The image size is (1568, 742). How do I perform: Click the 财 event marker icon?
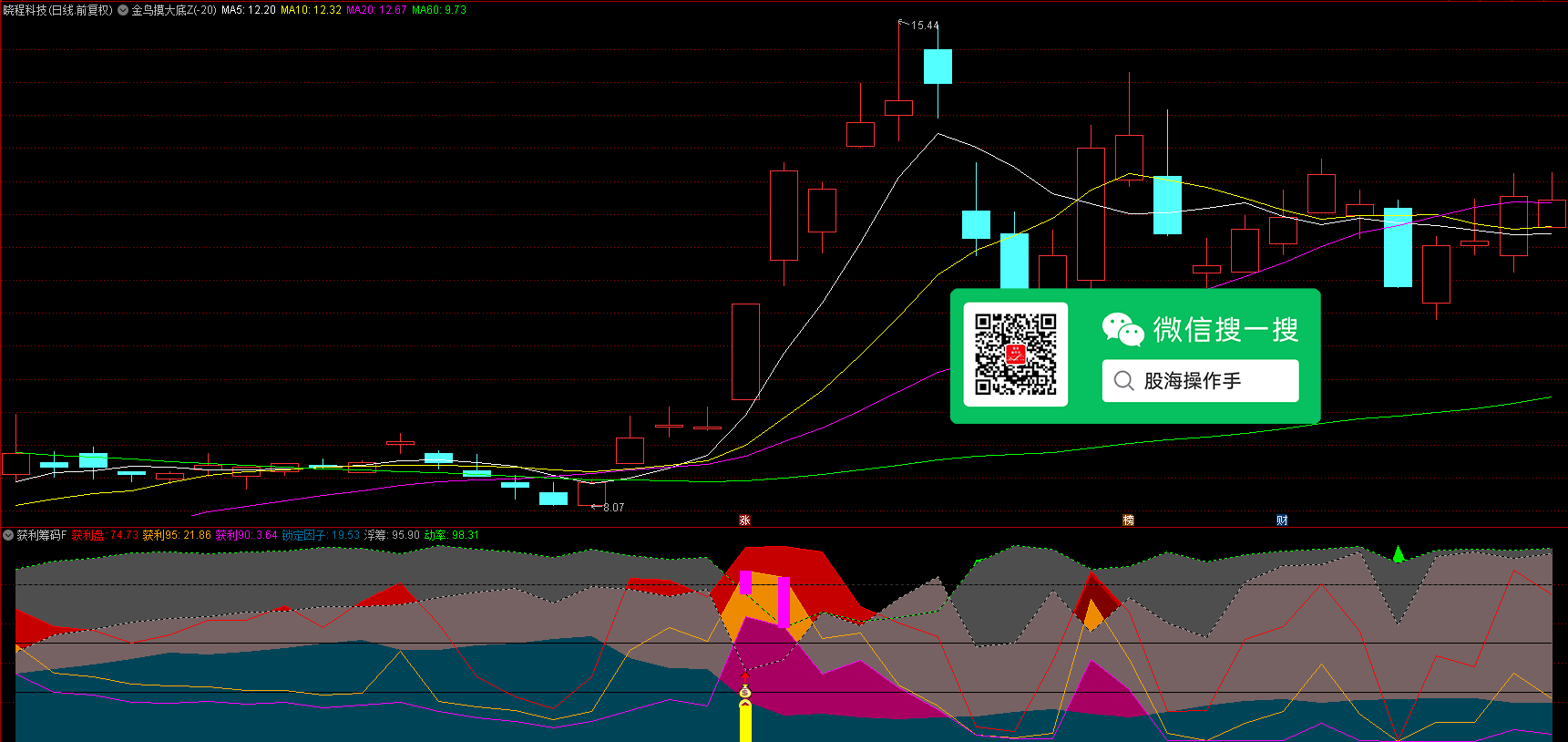[1282, 520]
